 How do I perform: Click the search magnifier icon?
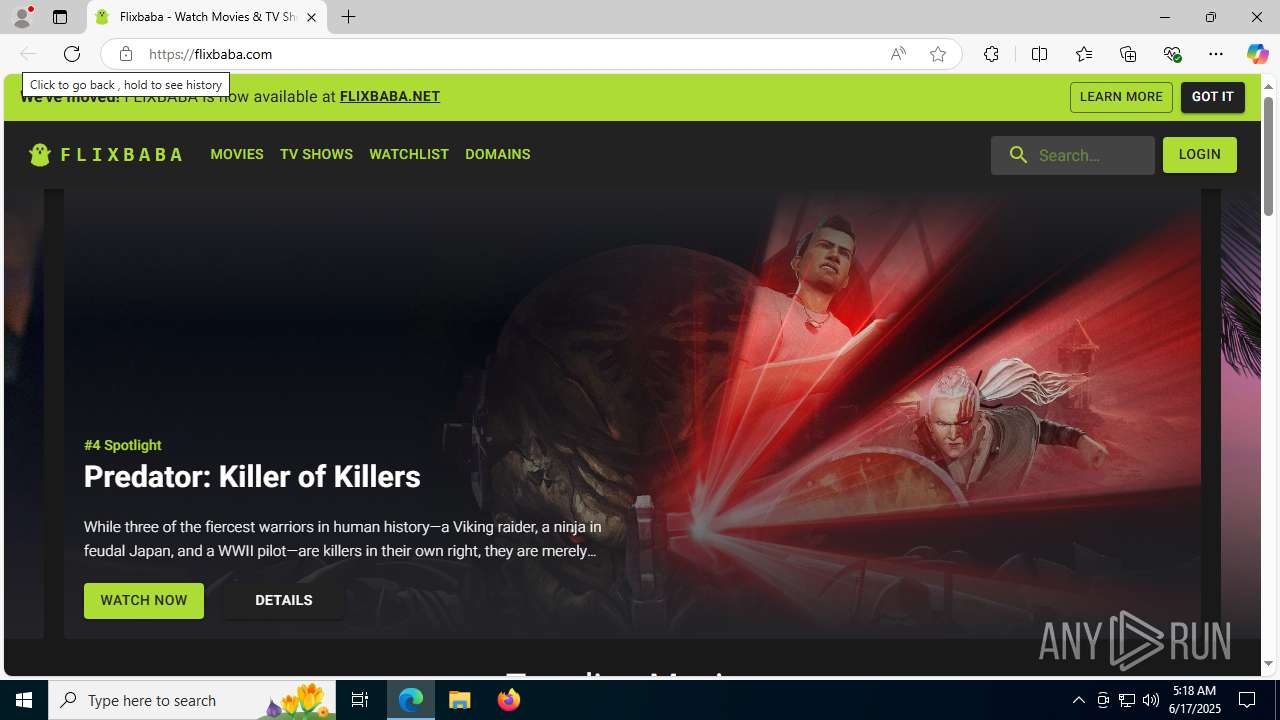[1018, 155]
